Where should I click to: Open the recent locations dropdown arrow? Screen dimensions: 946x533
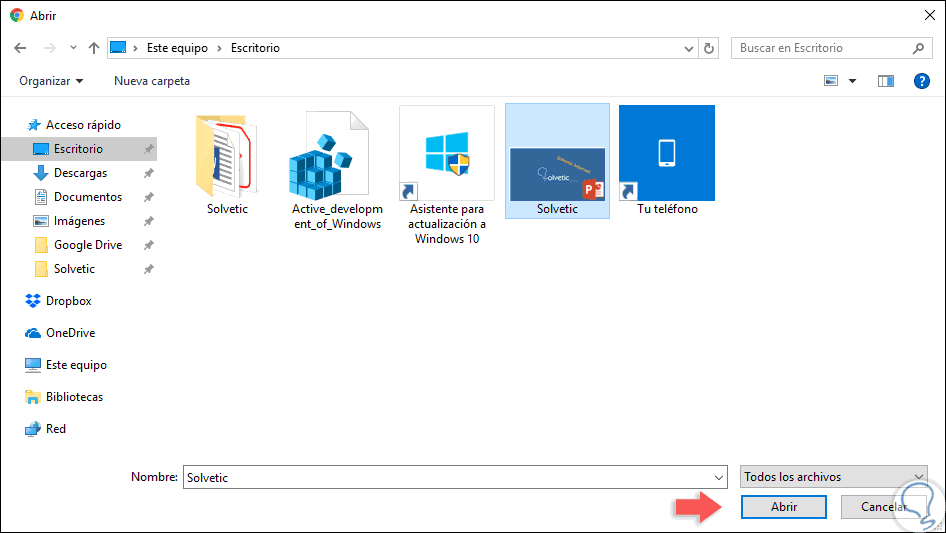(74, 48)
